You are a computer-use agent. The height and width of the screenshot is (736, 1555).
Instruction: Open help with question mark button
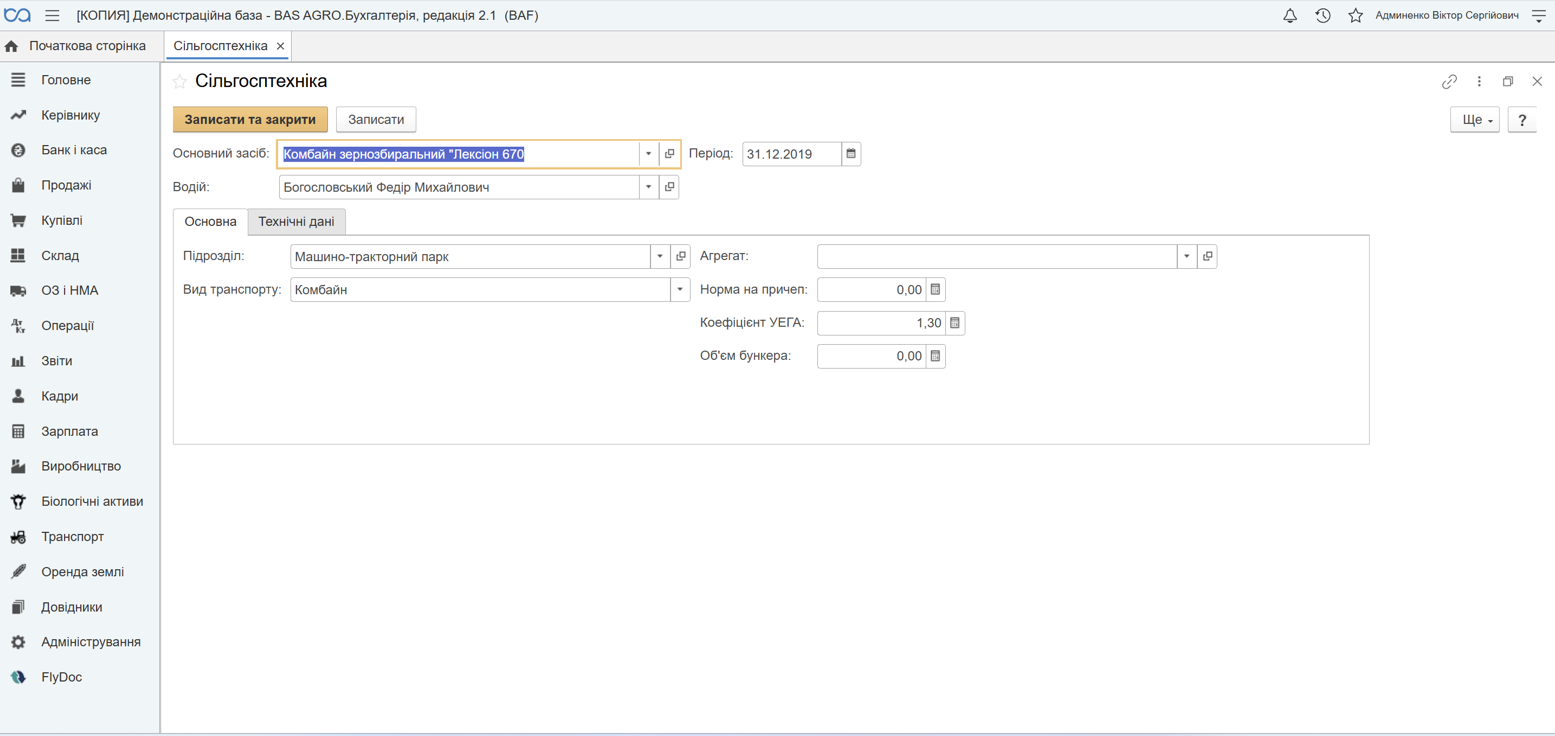click(1522, 120)
